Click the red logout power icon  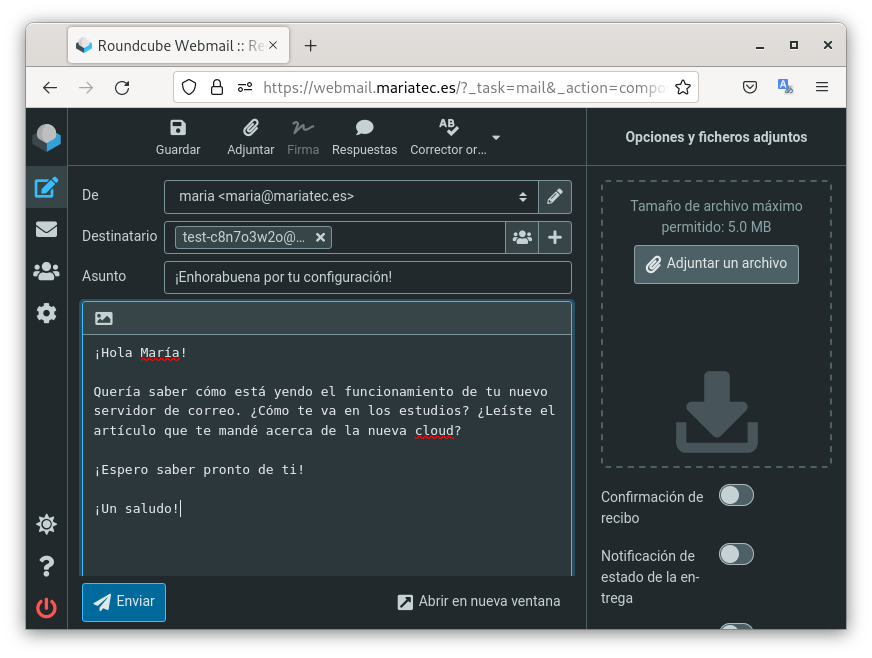(46, 607)
